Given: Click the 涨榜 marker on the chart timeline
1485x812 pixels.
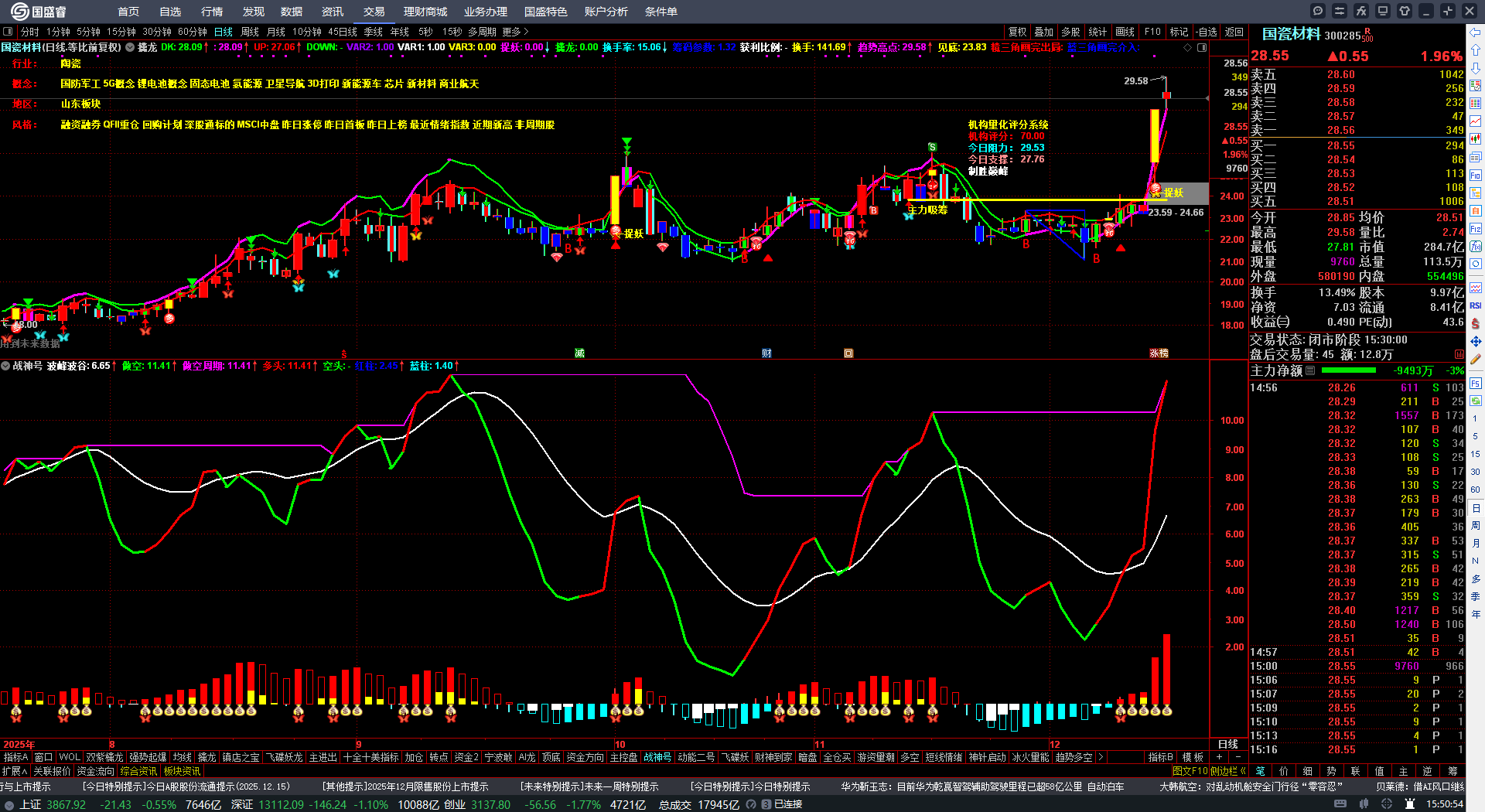Looking at the screenshot, I should click(x=1159, y=353).
